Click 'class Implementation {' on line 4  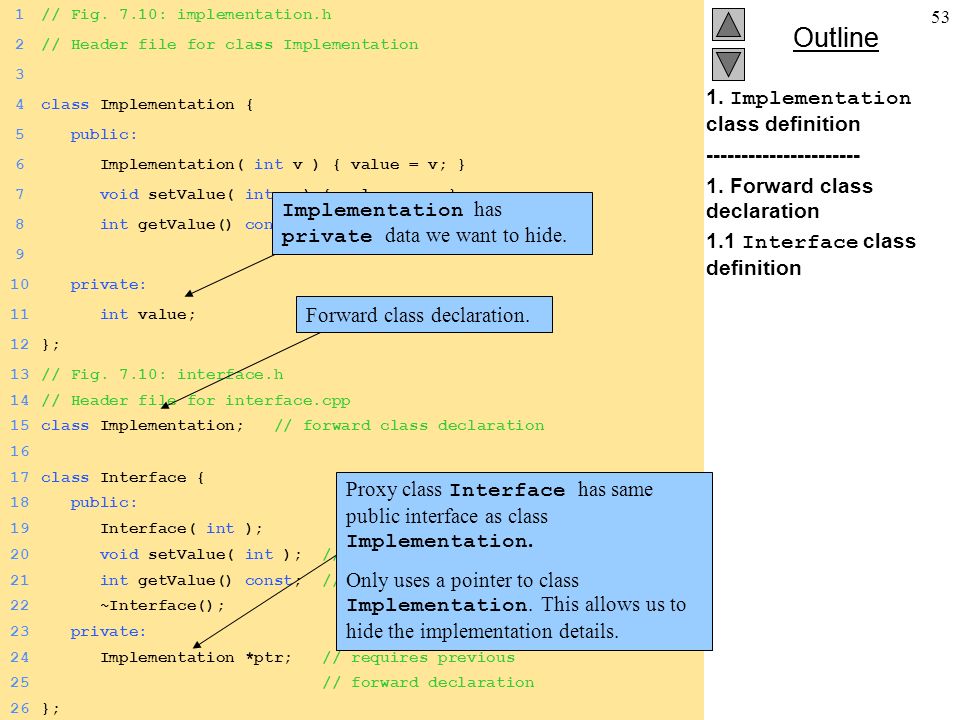coord(147,105)
